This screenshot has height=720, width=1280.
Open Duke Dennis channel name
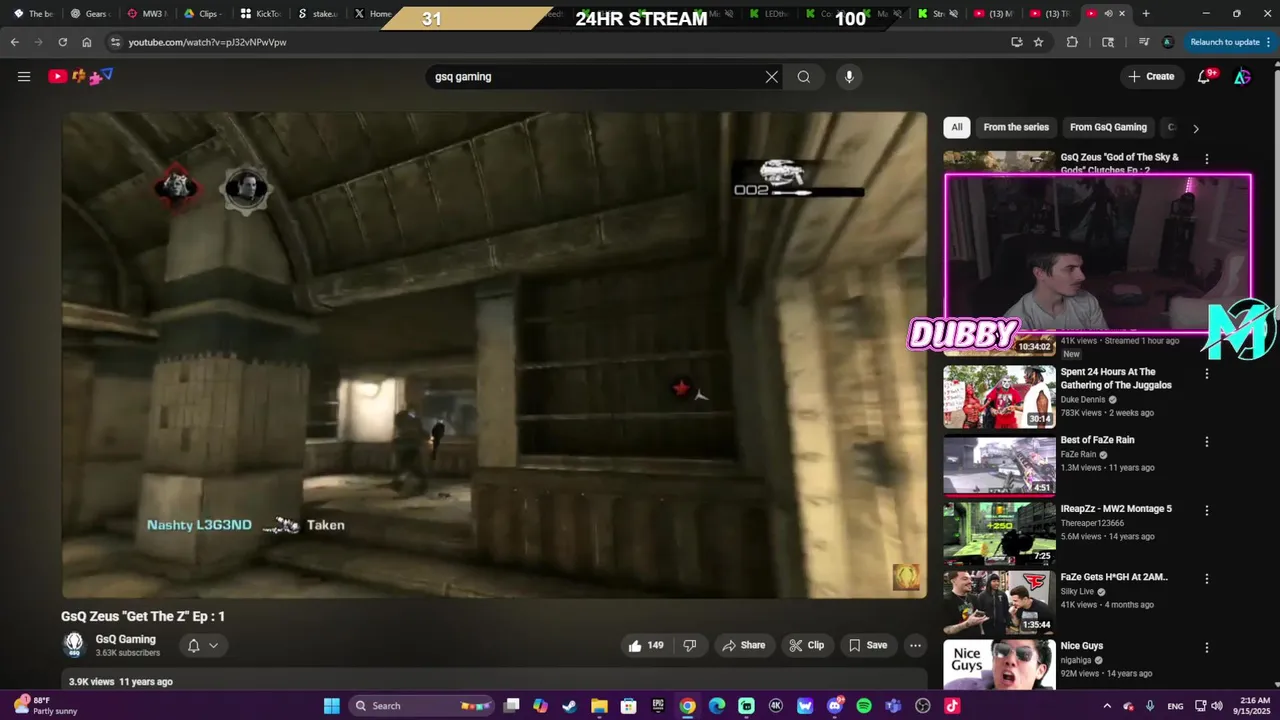[1083, 399]
